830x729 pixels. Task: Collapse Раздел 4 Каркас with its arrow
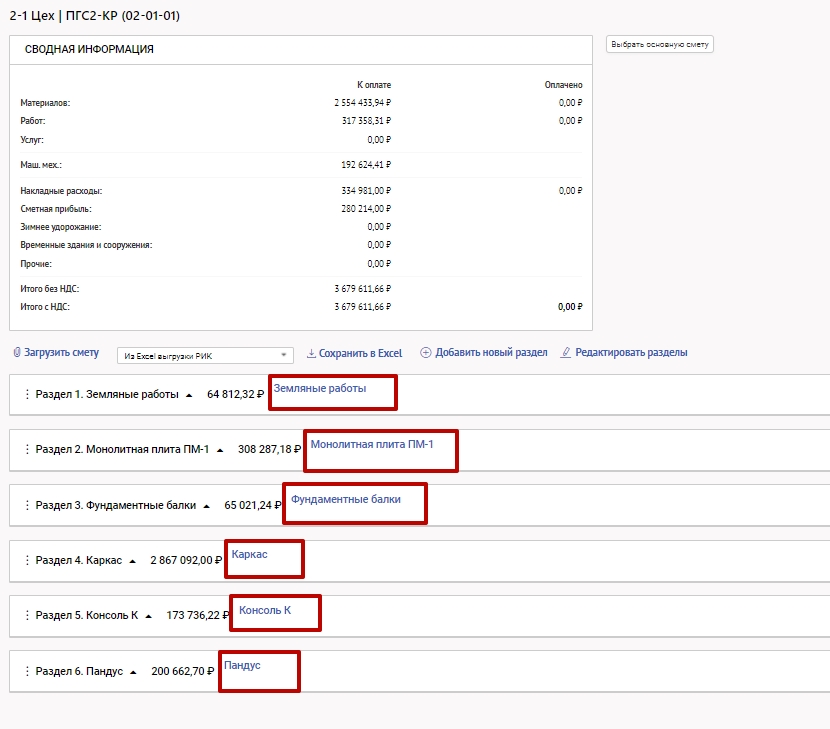132,561
